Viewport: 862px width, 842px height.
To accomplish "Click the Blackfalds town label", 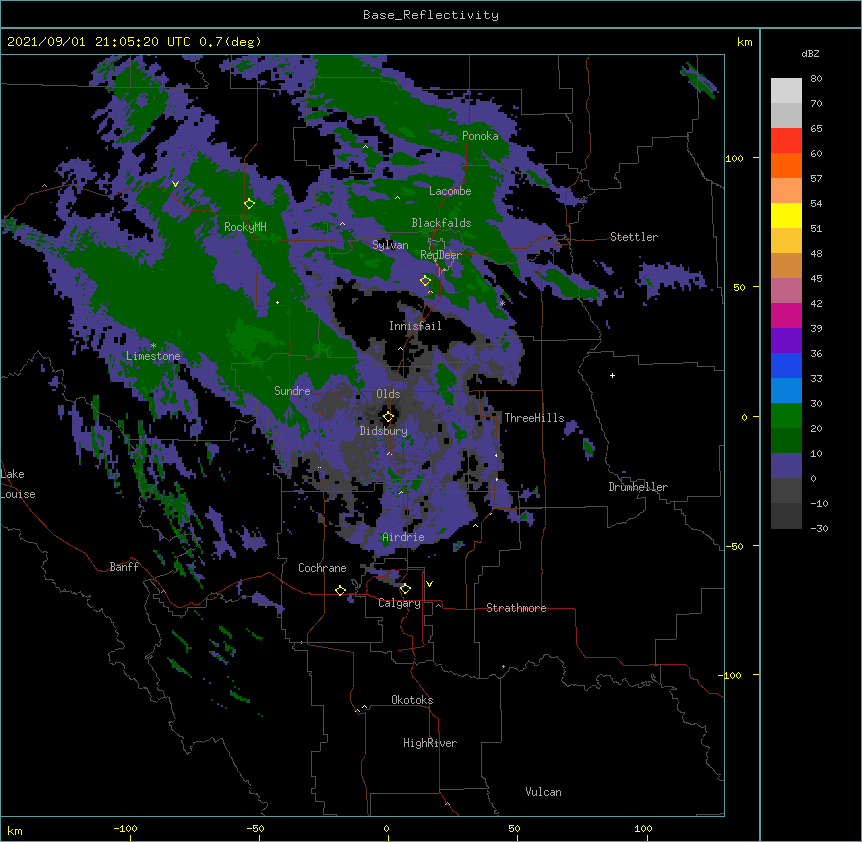I will pos(441,223).
